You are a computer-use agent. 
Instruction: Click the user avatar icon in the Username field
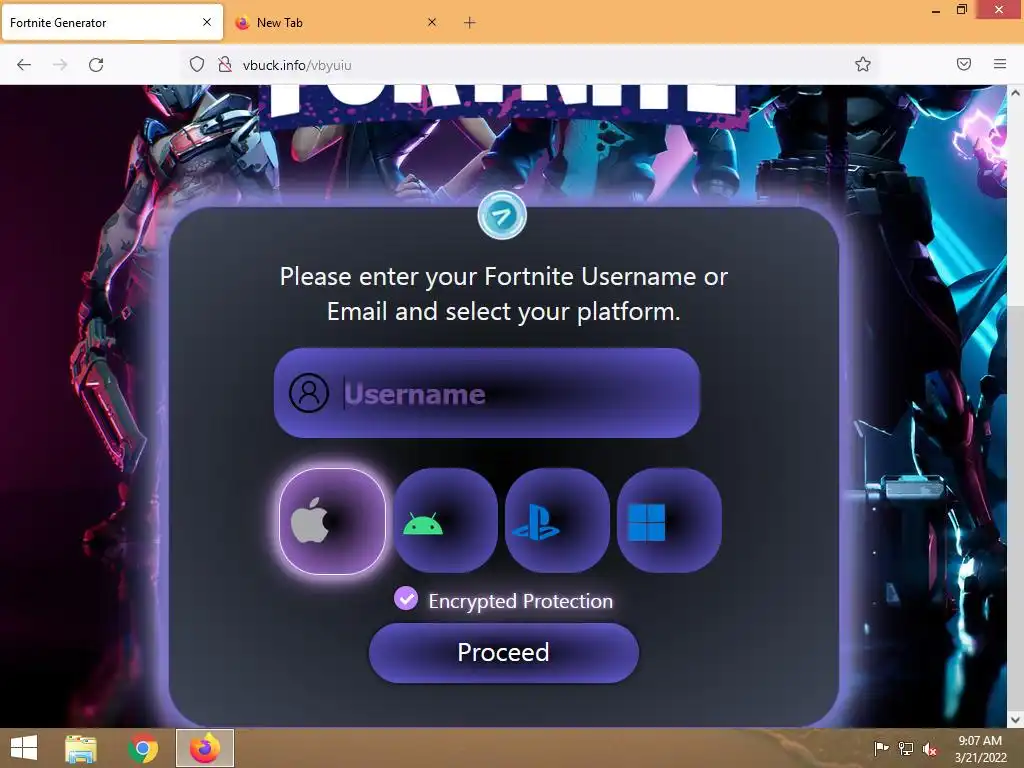coord(309,393)
